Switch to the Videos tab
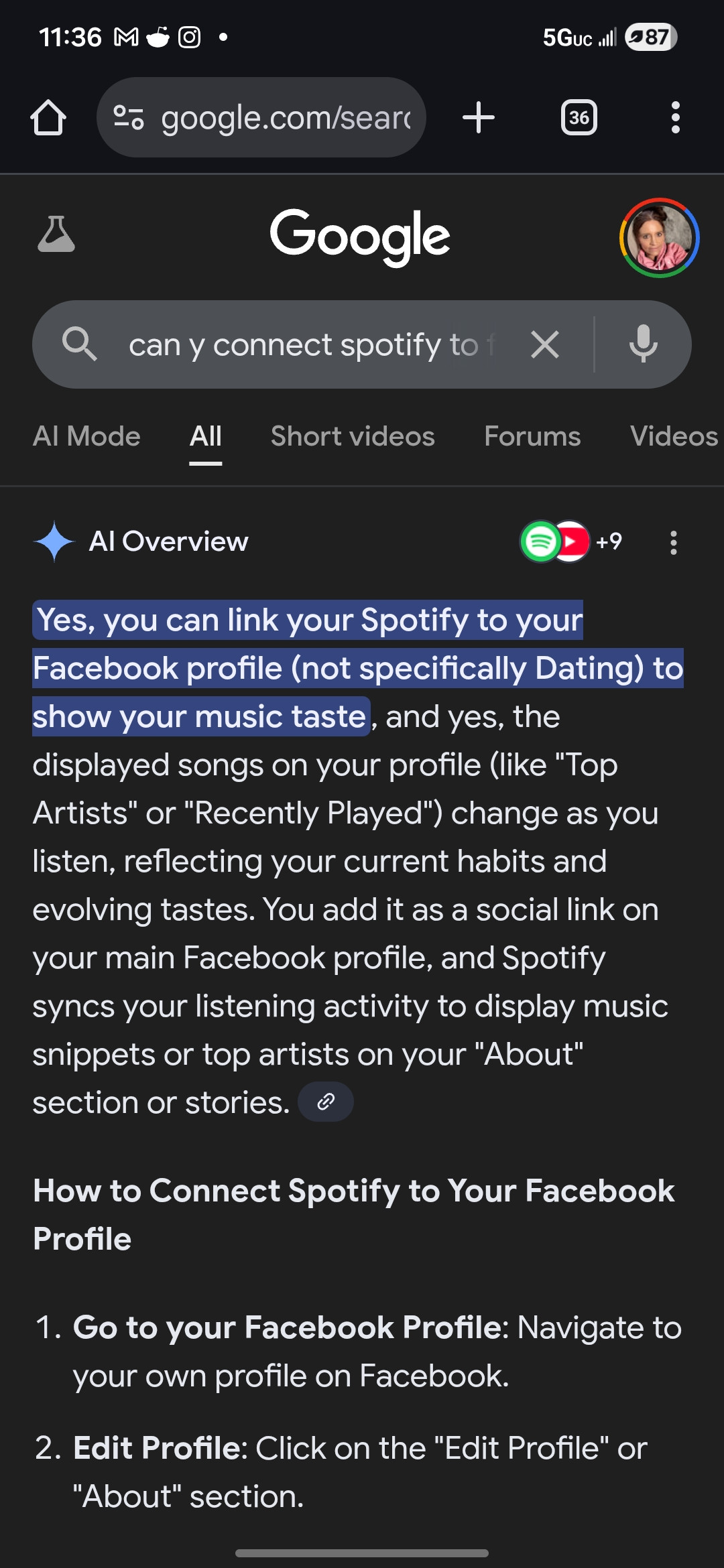The image size is (724, 1568). point(674,436)
